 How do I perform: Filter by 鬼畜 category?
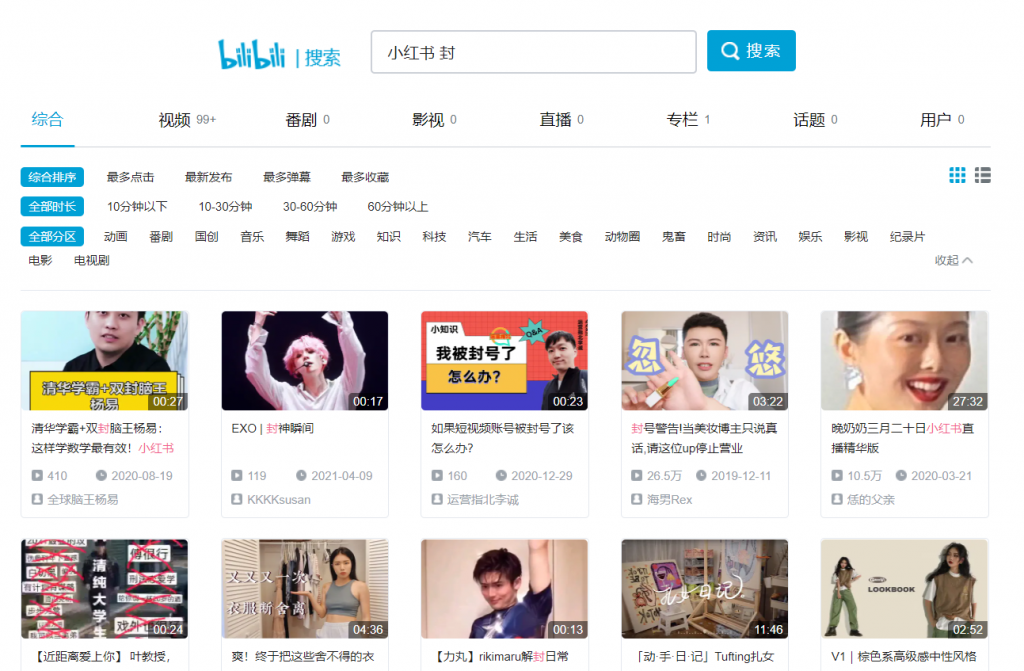pyautogui.click(x=674, y=237)
